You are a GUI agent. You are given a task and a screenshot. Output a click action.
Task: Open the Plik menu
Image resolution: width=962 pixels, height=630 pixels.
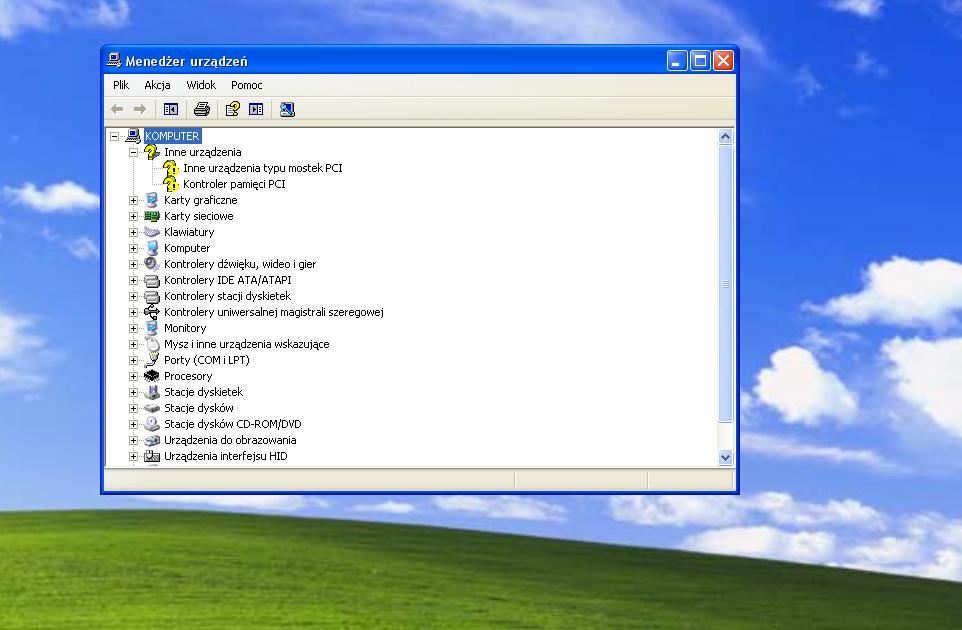point(121,85)
